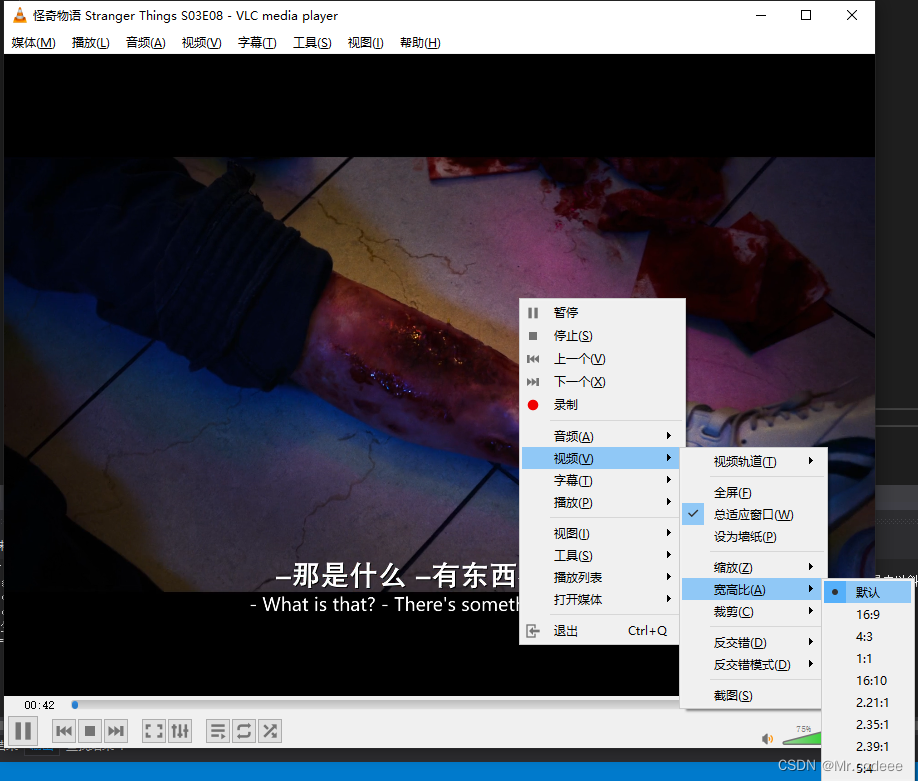Select 设为墙纸(P) option
This screenshot has width=918, height=781.
[753, 537]
